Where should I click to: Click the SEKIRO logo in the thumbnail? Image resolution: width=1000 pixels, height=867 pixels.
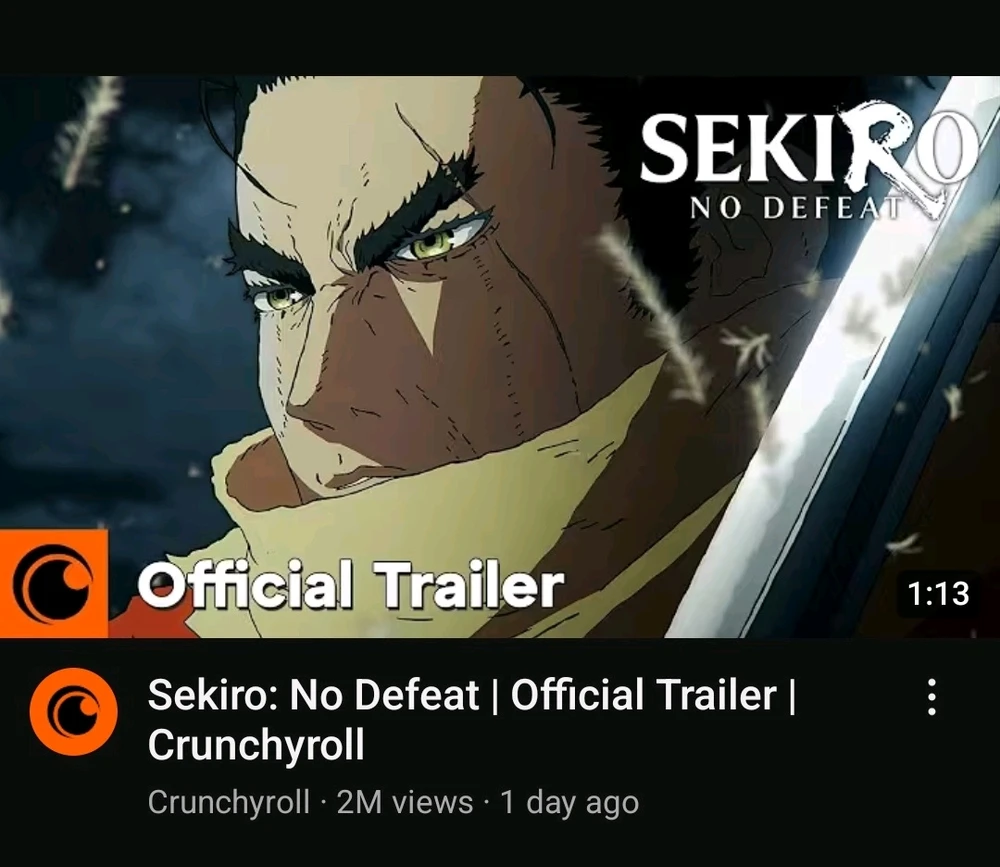click(809, 148)
